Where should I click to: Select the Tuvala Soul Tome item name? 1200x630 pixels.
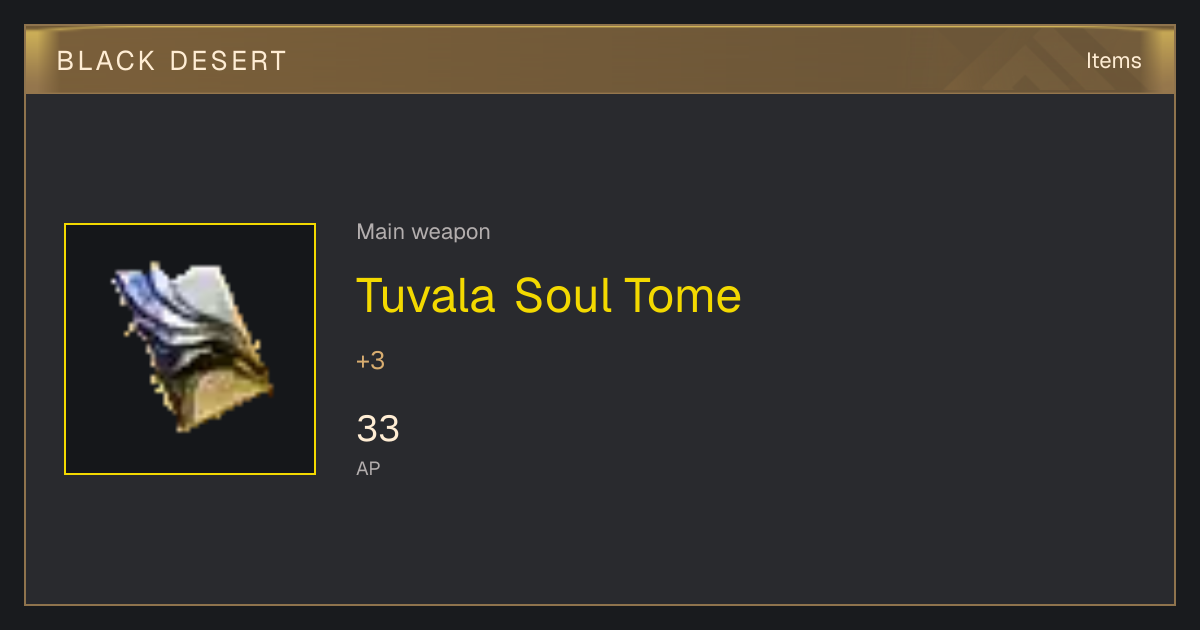click(549, 296)
